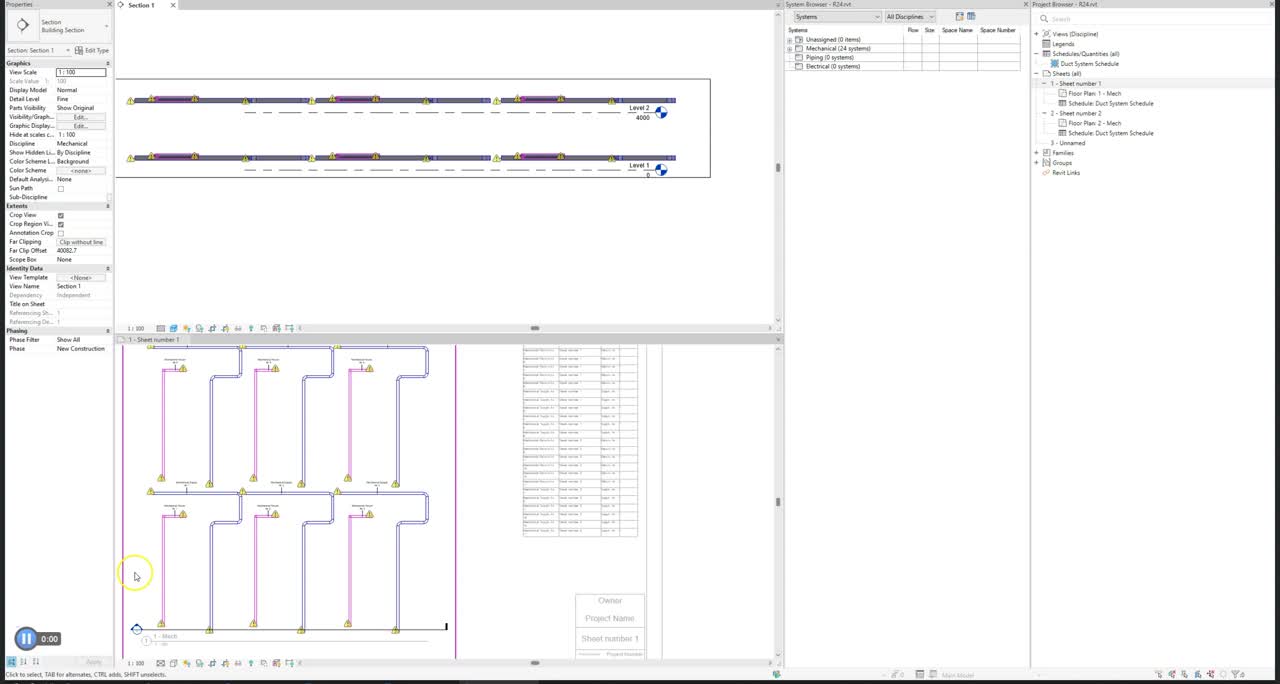The height and width of the screenshot is (684, 1280).
Task: Check the Sun Path checkbox in Graphics
Action: [61, 188]
